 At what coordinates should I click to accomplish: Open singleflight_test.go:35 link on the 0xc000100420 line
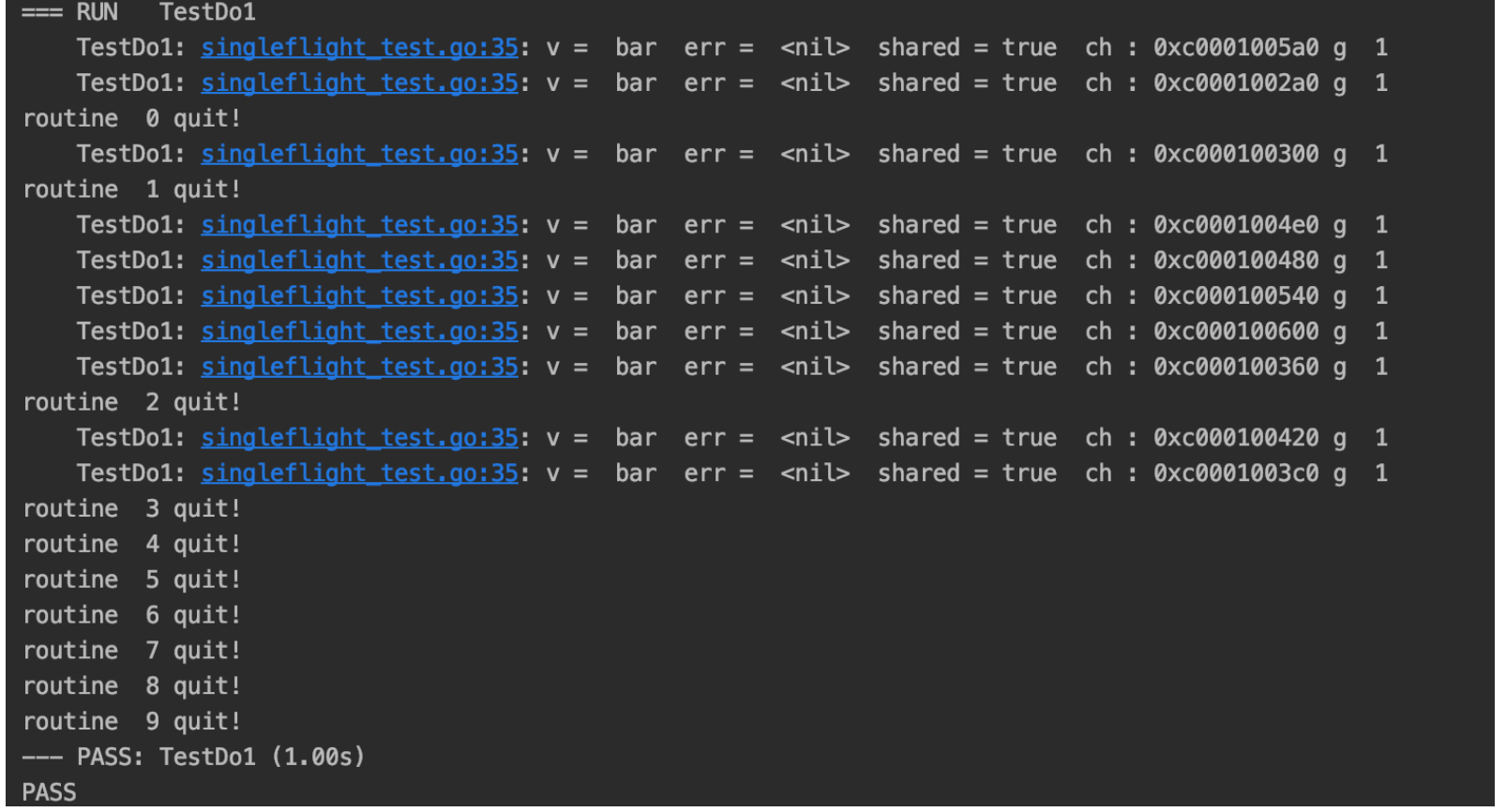(359, 438)
